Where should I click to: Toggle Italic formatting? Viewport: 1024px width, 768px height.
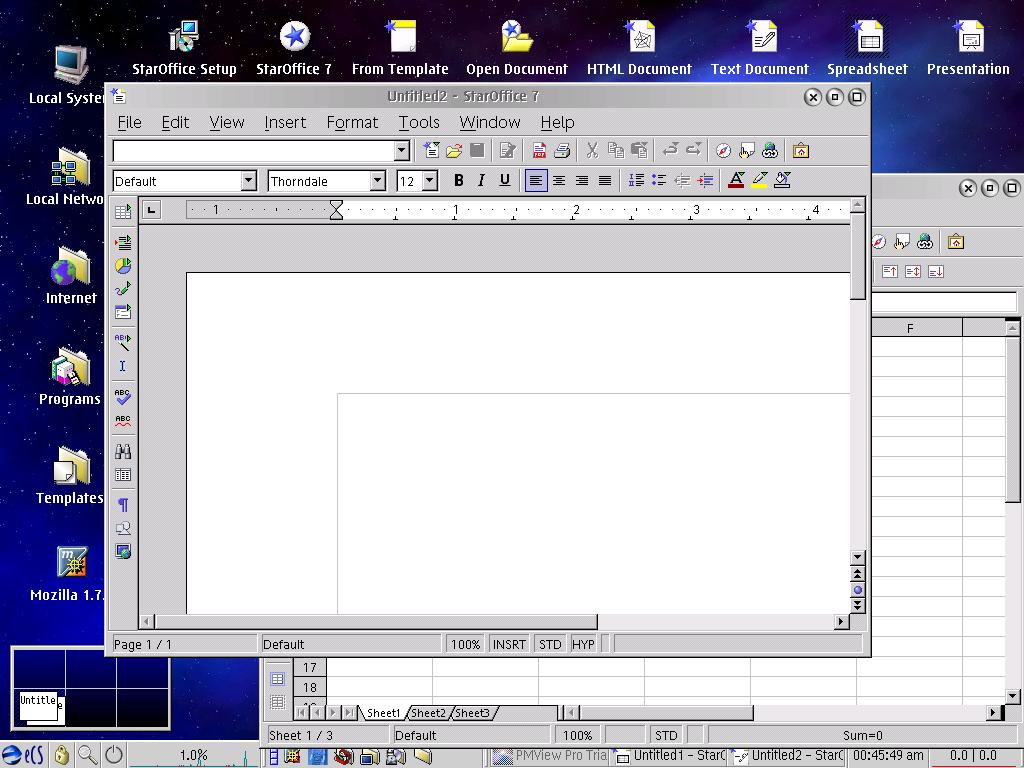[481, 181]
